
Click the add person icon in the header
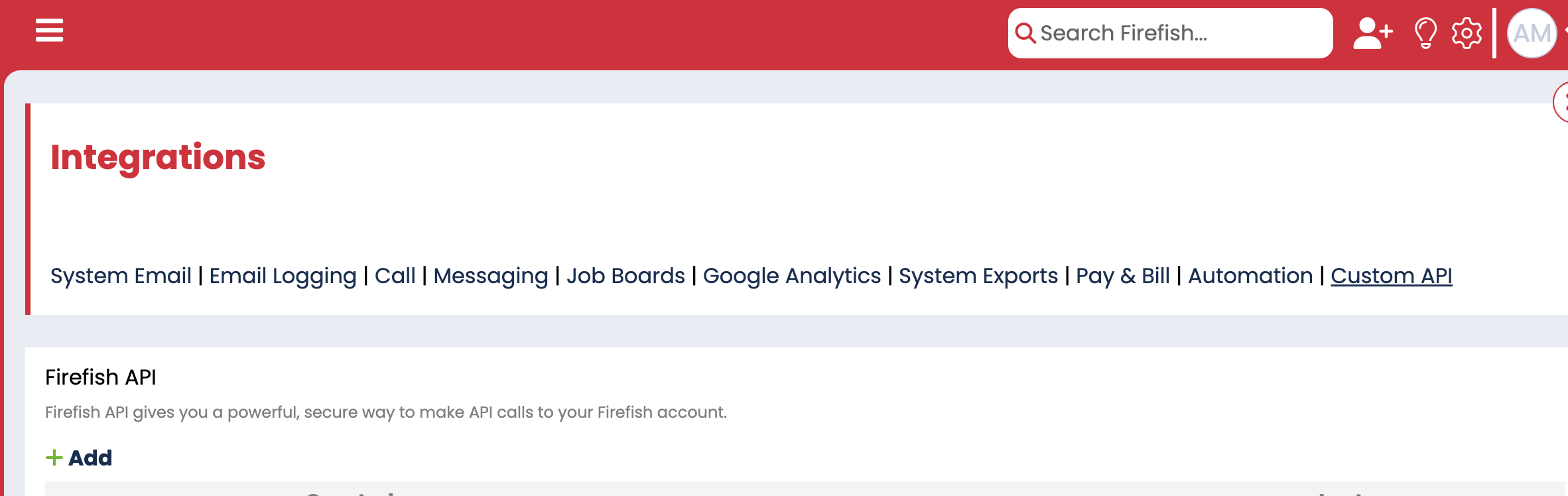point(1373,32)
